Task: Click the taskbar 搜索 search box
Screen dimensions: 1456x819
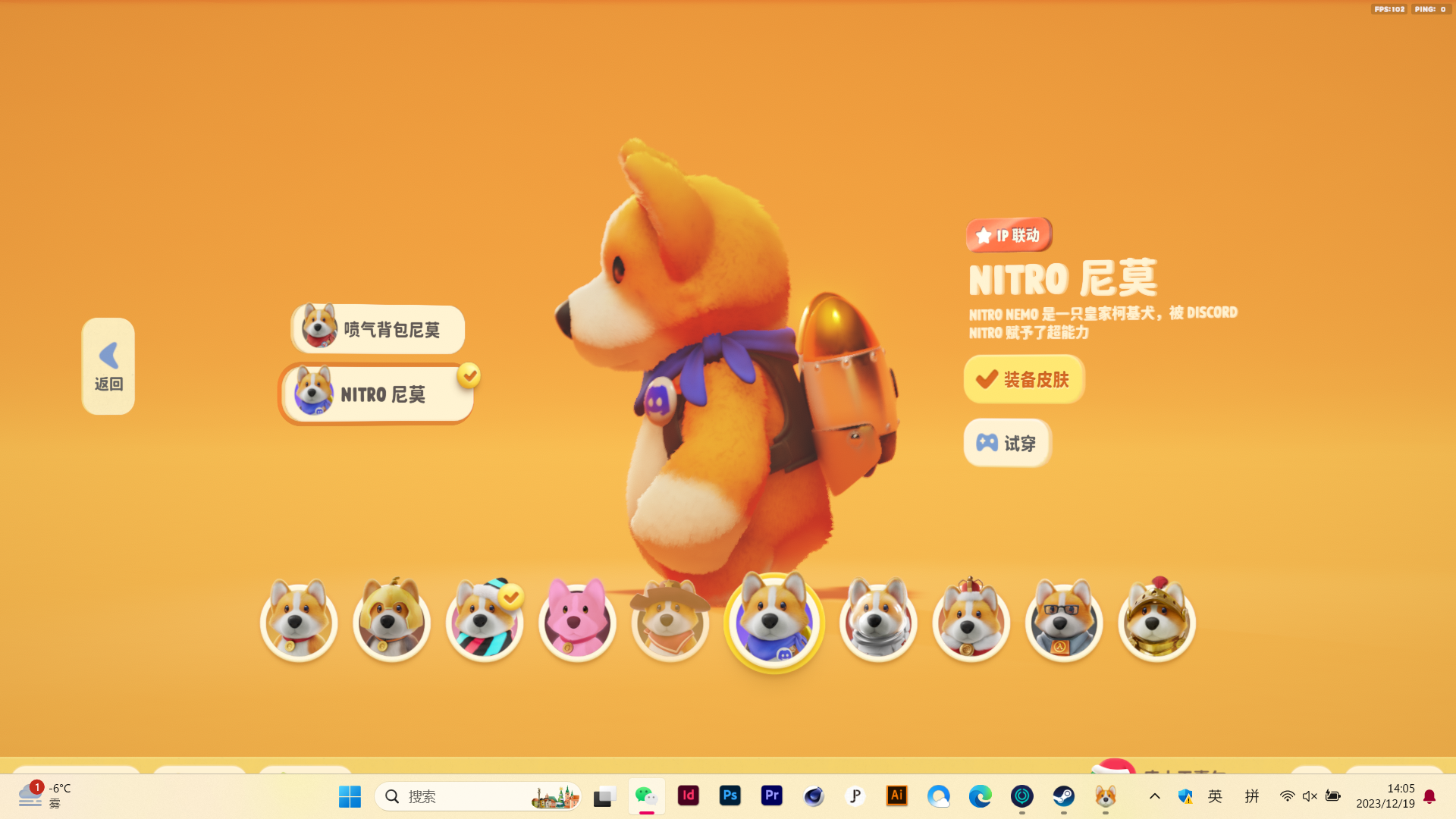Action: click(478, 796)
